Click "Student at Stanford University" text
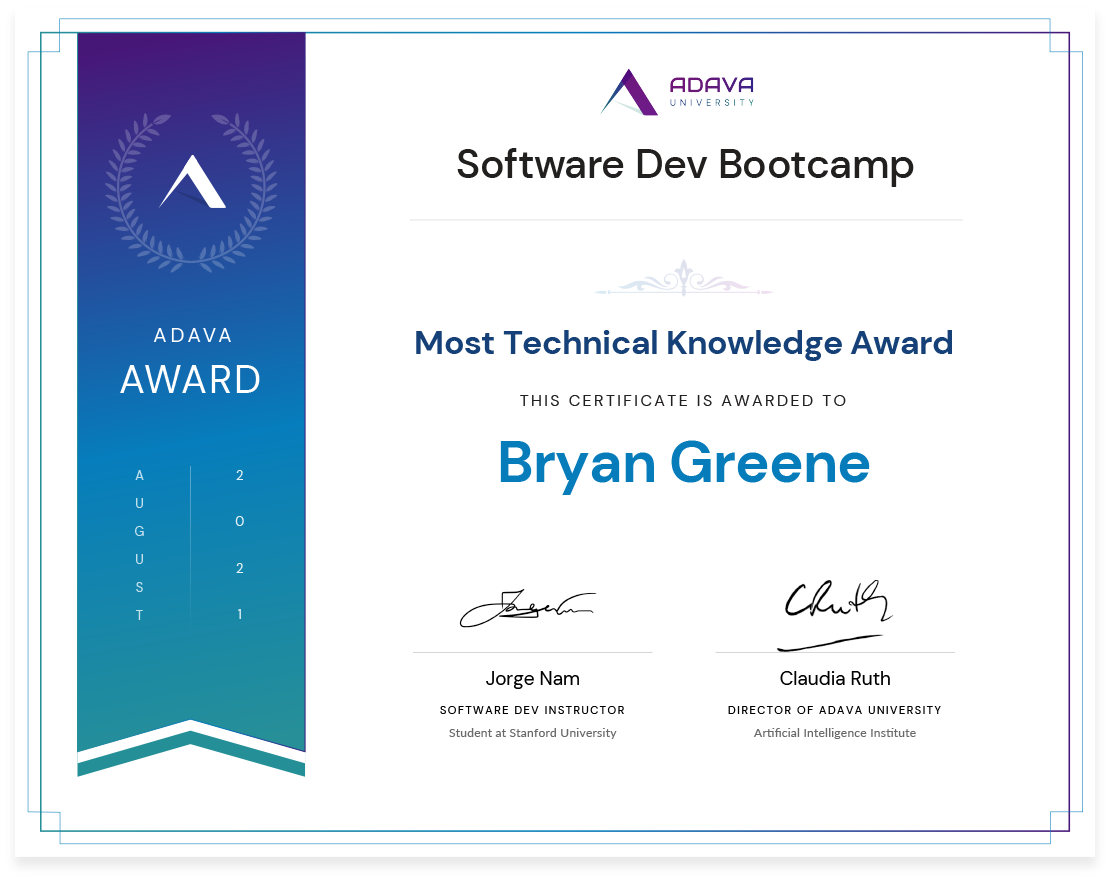The image size is (1111, 881). click(x=532, y=733)
